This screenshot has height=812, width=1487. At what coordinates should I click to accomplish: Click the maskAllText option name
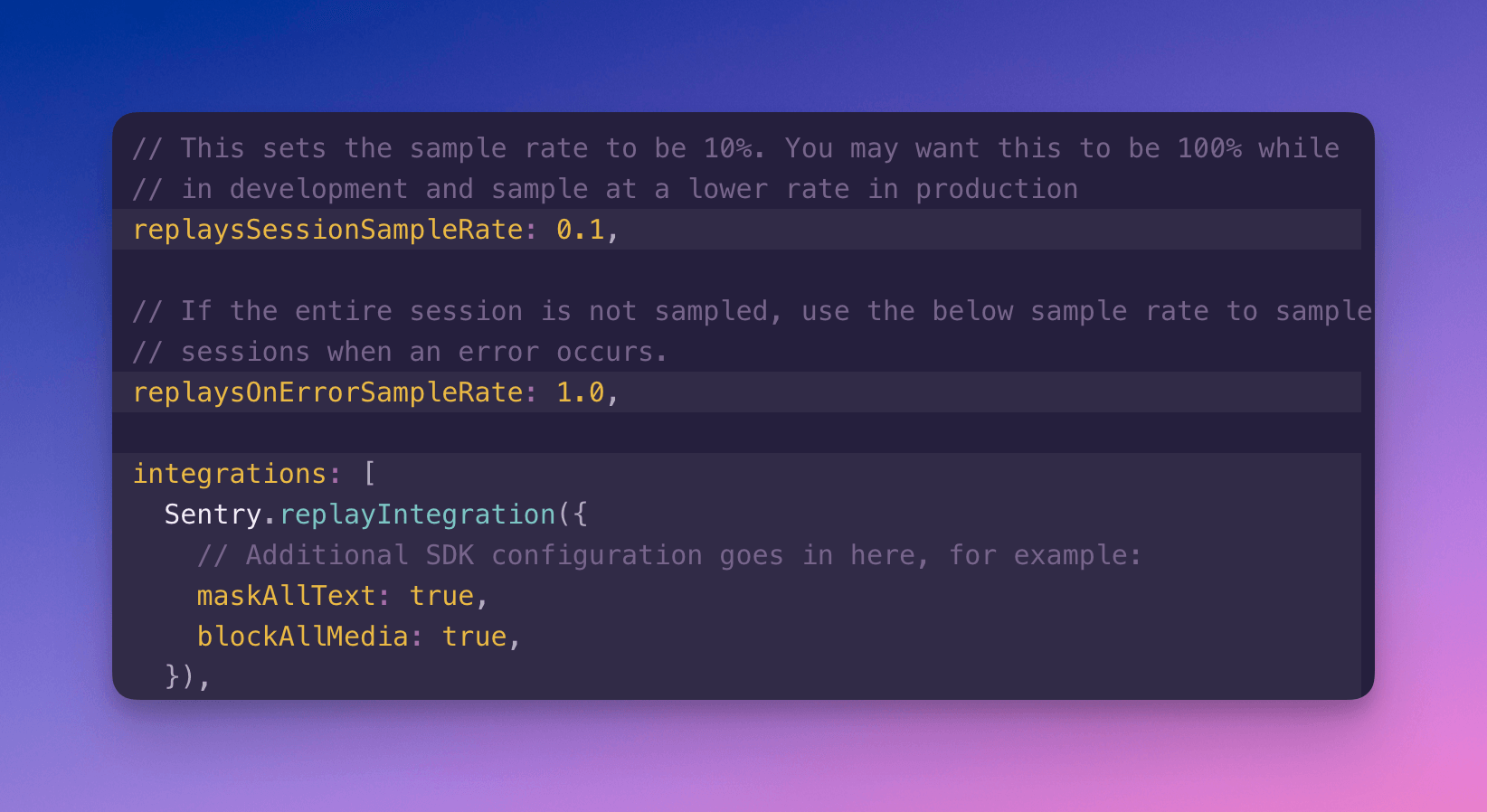tap(286, 596)
